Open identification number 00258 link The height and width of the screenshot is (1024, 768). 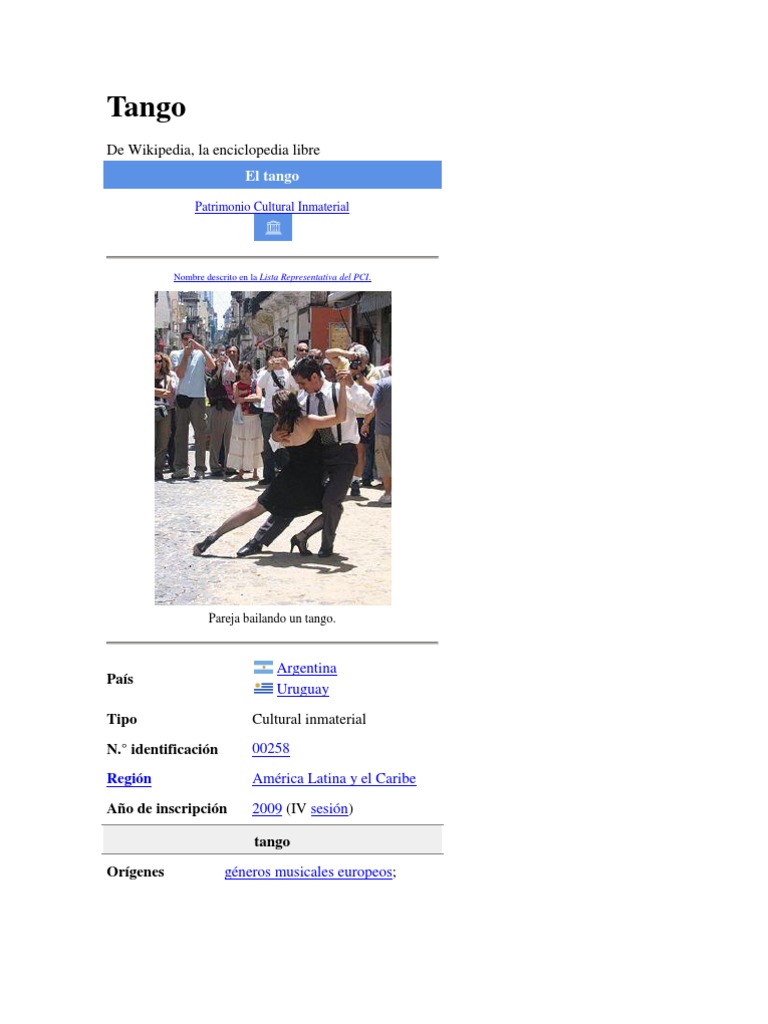click(270, 748)
